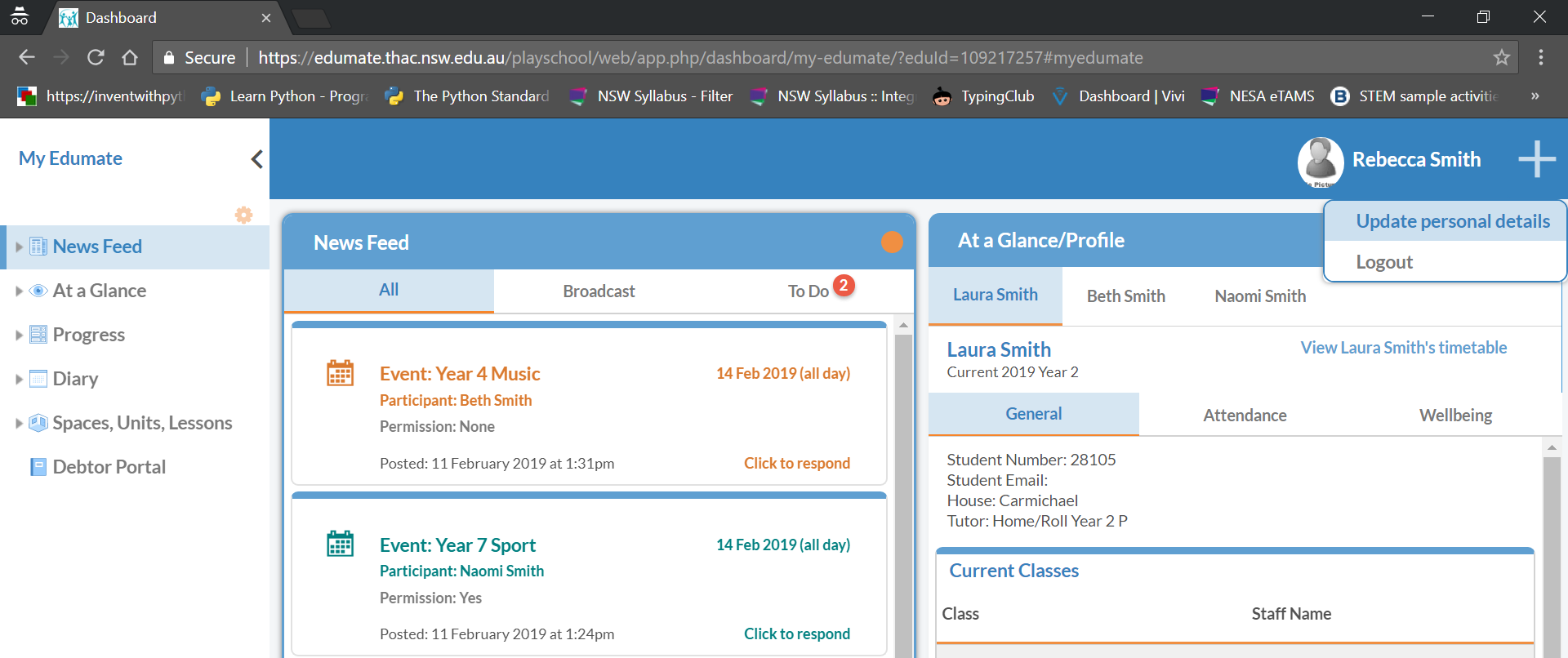
Task: Open Spaces, Units, Lessons item
Action: point(143,423)
